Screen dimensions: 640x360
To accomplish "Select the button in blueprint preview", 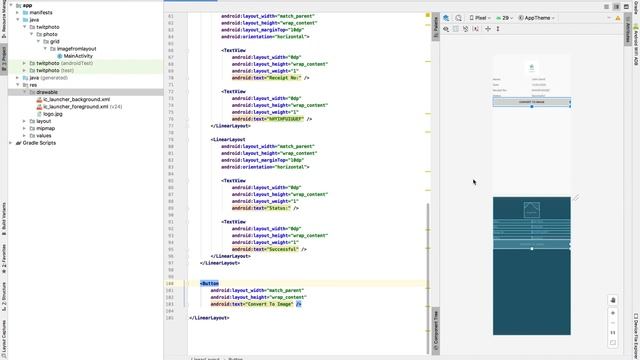I will click(x=531, y=244).
